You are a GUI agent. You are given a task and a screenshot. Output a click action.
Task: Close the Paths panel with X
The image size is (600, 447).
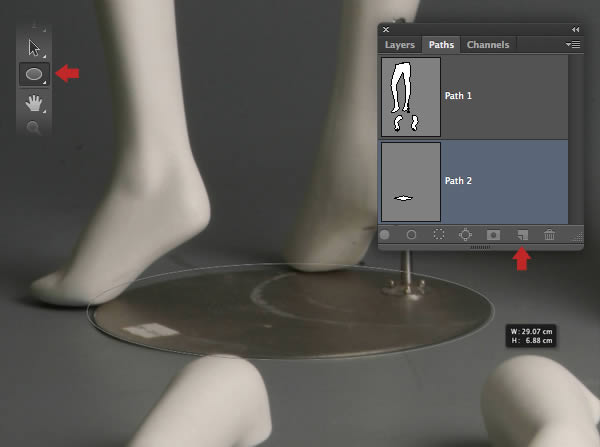click(386, 29)
